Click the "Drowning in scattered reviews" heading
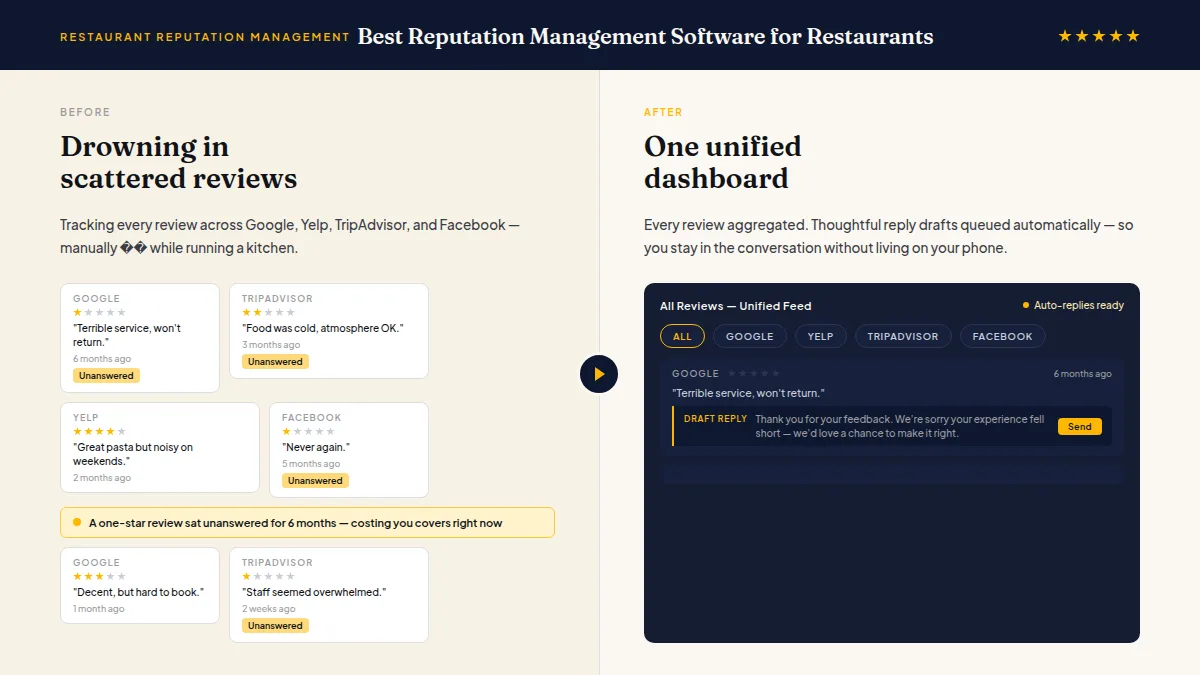The image size is (1200, 675). [x=178, y=162]
